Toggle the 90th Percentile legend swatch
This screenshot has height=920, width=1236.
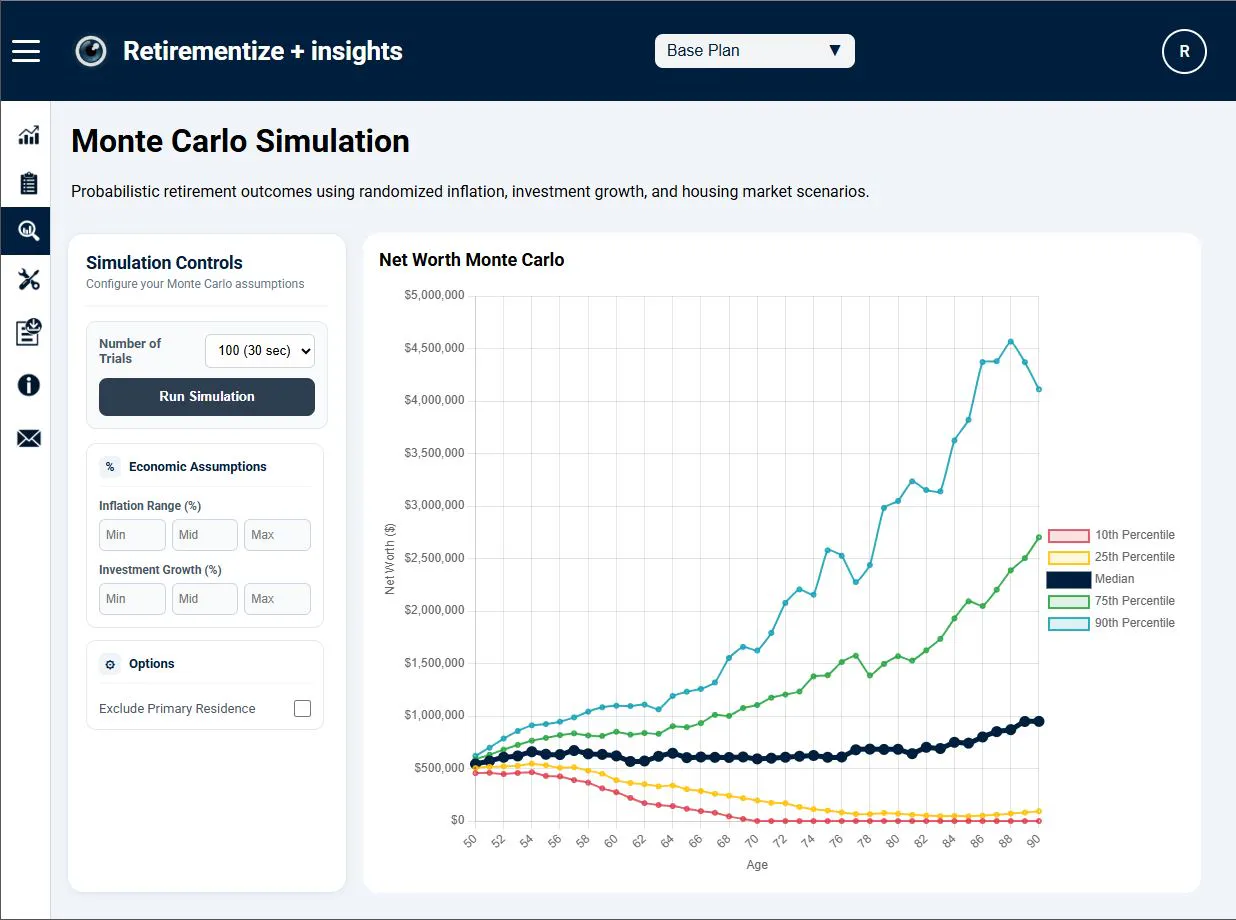pyautogui.click(x=1068, y=623)
